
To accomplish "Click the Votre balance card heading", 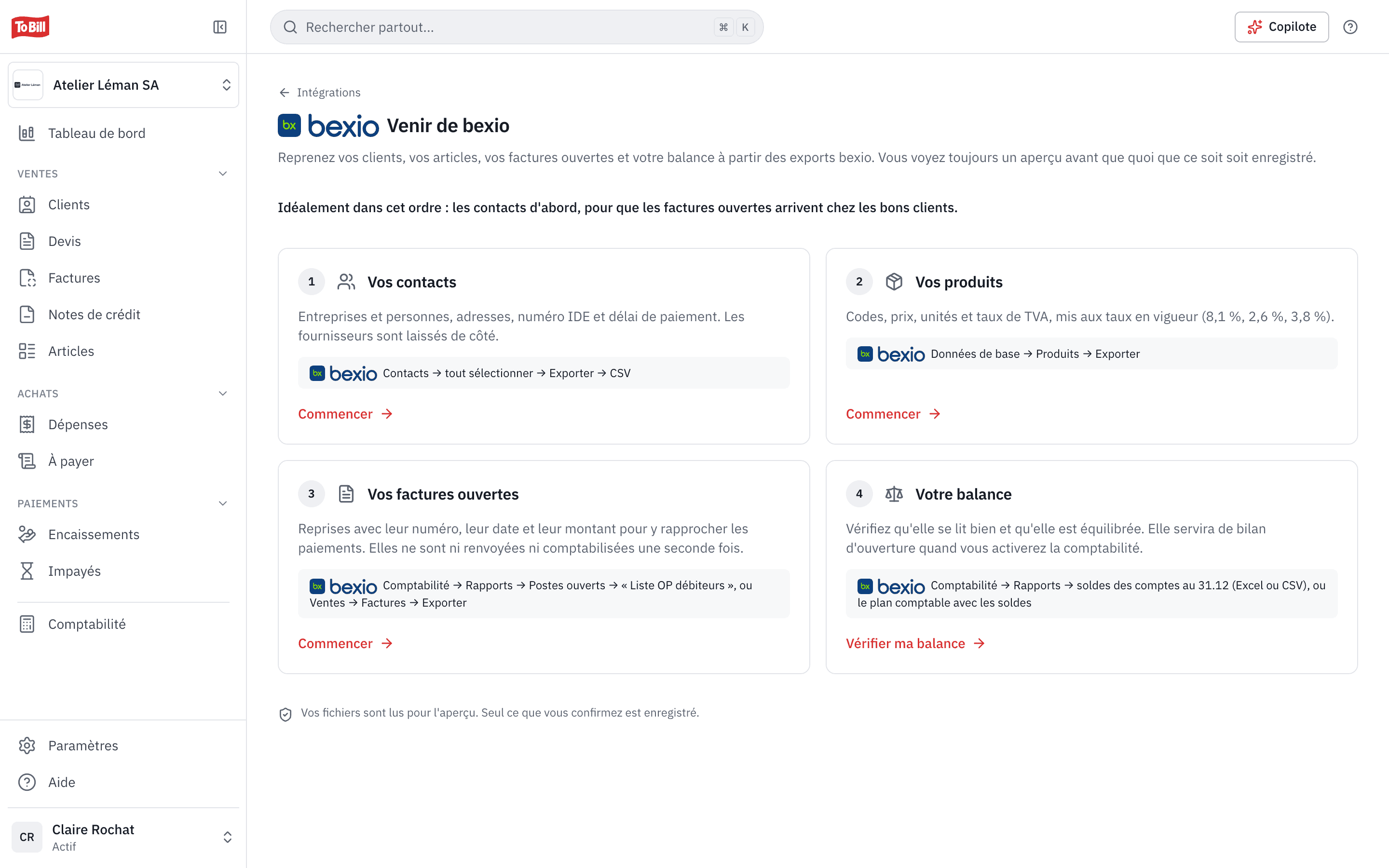I will [x=963, y=494].
